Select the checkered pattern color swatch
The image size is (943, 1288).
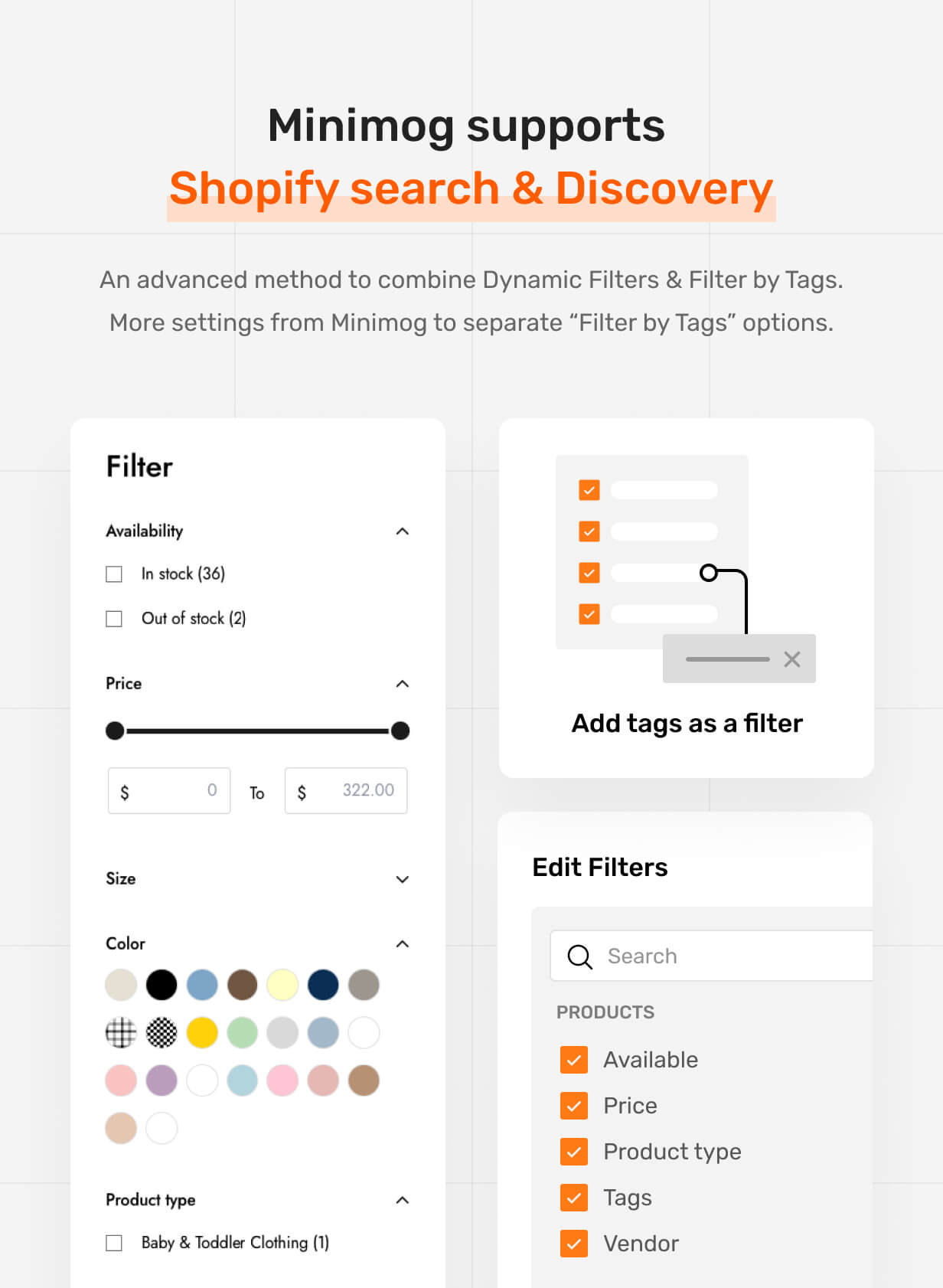click(162, 1033)
